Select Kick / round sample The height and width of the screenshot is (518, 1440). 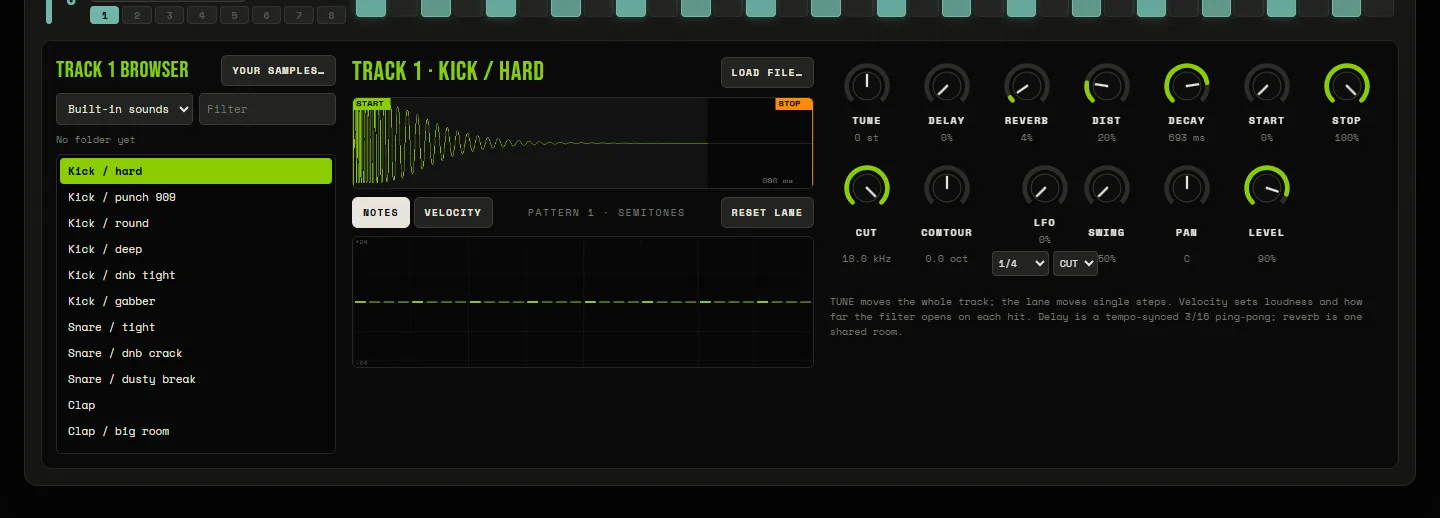click(196, 223)
